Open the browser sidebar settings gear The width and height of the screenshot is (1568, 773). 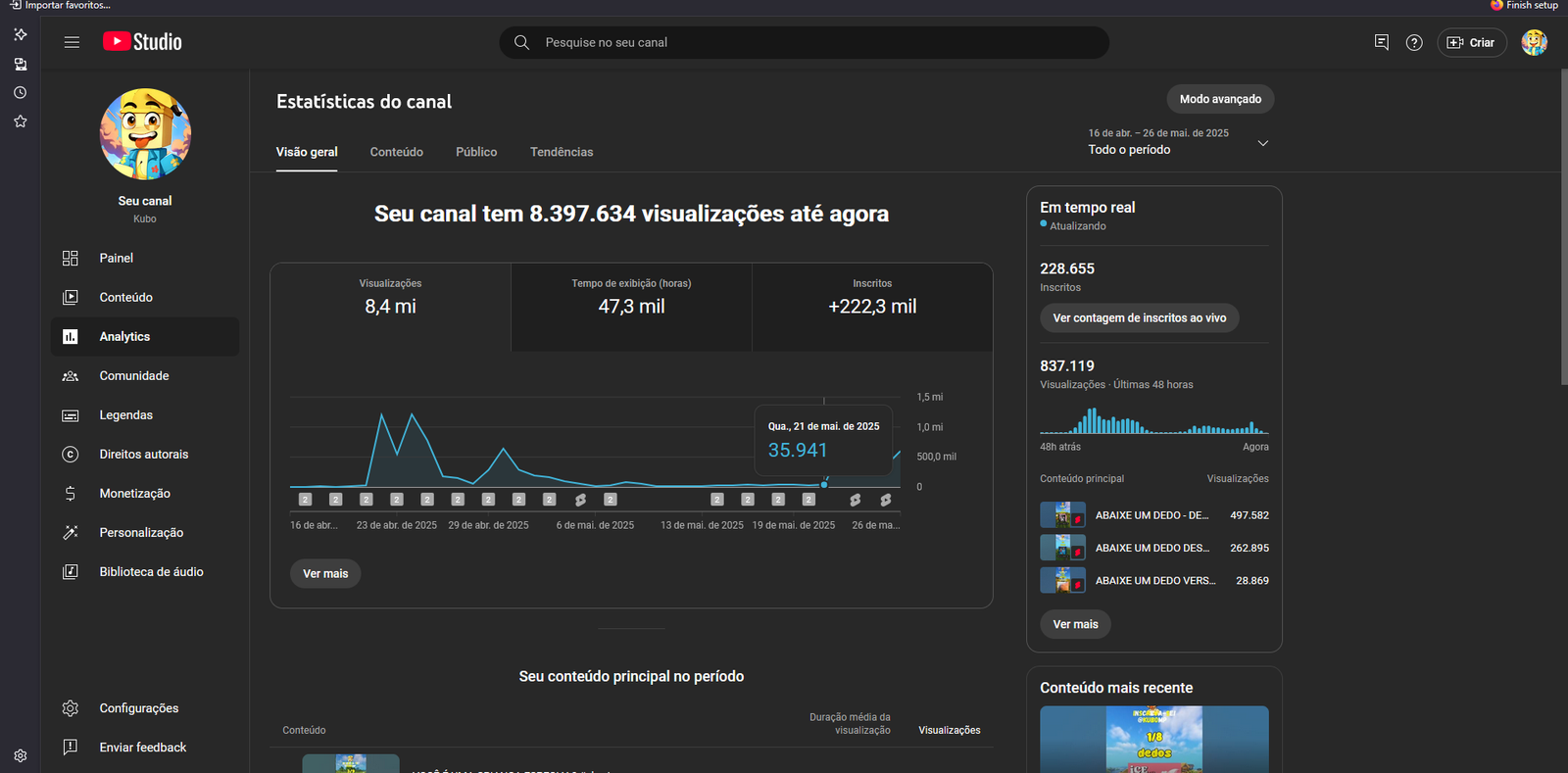[20, 755]
